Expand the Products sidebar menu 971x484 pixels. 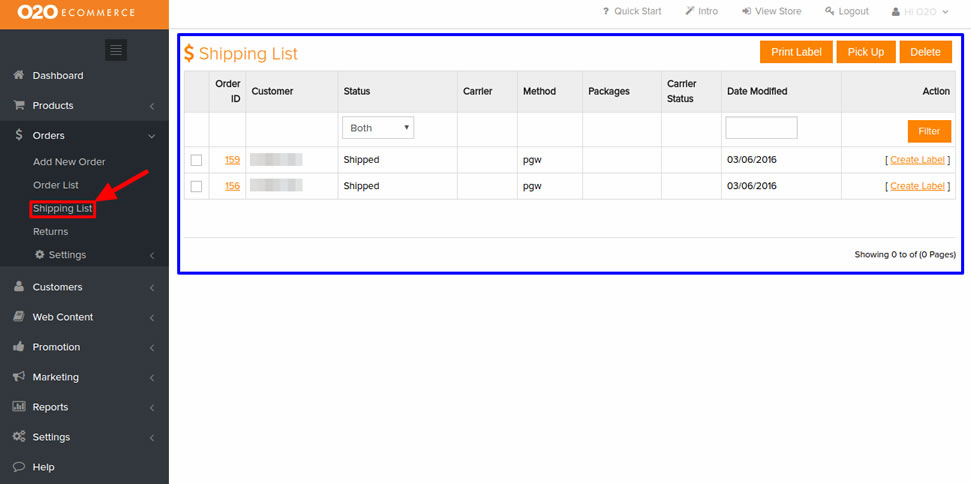click(x=84, y=106)
